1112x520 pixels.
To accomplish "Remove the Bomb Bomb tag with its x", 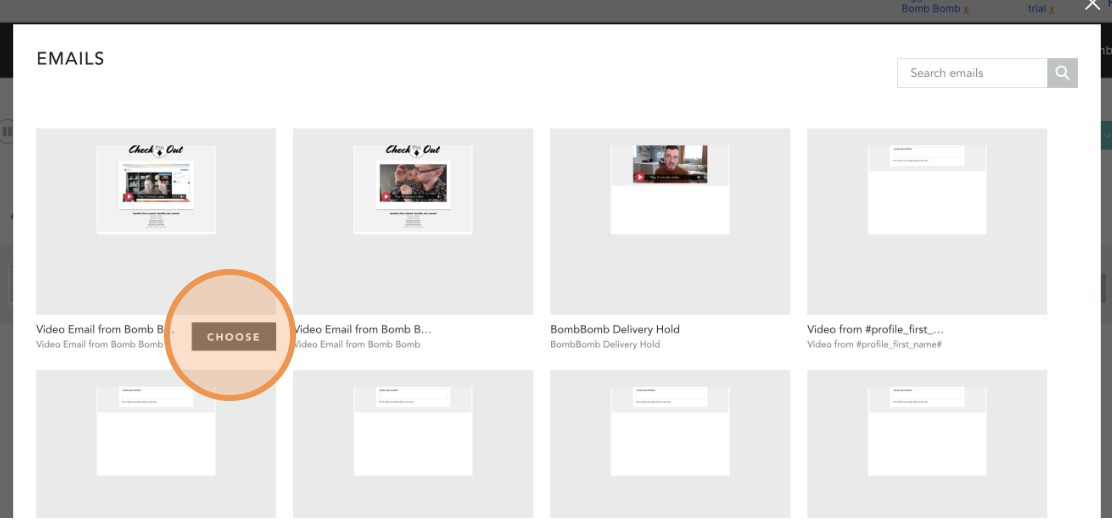I will [966, 10].
